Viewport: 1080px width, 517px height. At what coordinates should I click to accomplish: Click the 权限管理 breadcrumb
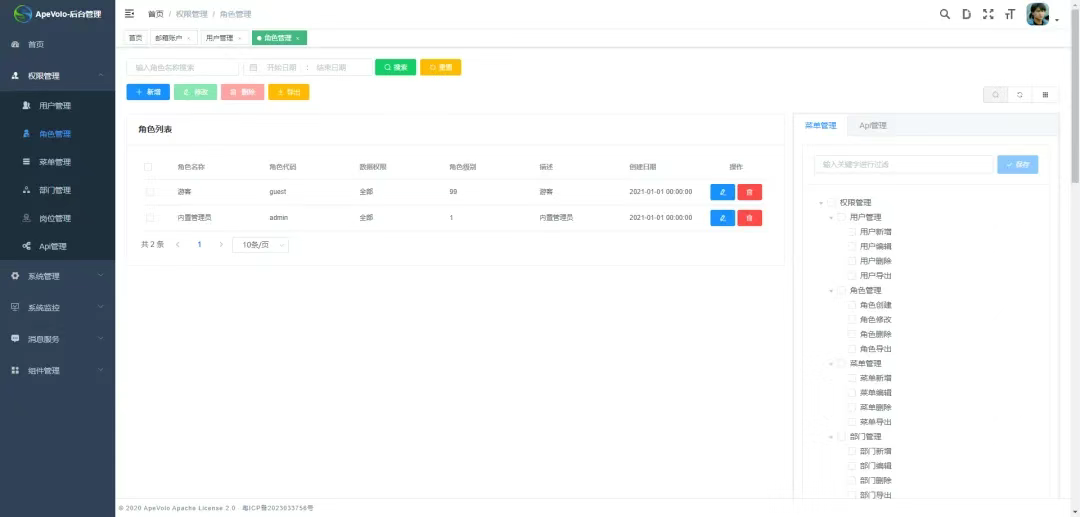click(x=191, y=14)
